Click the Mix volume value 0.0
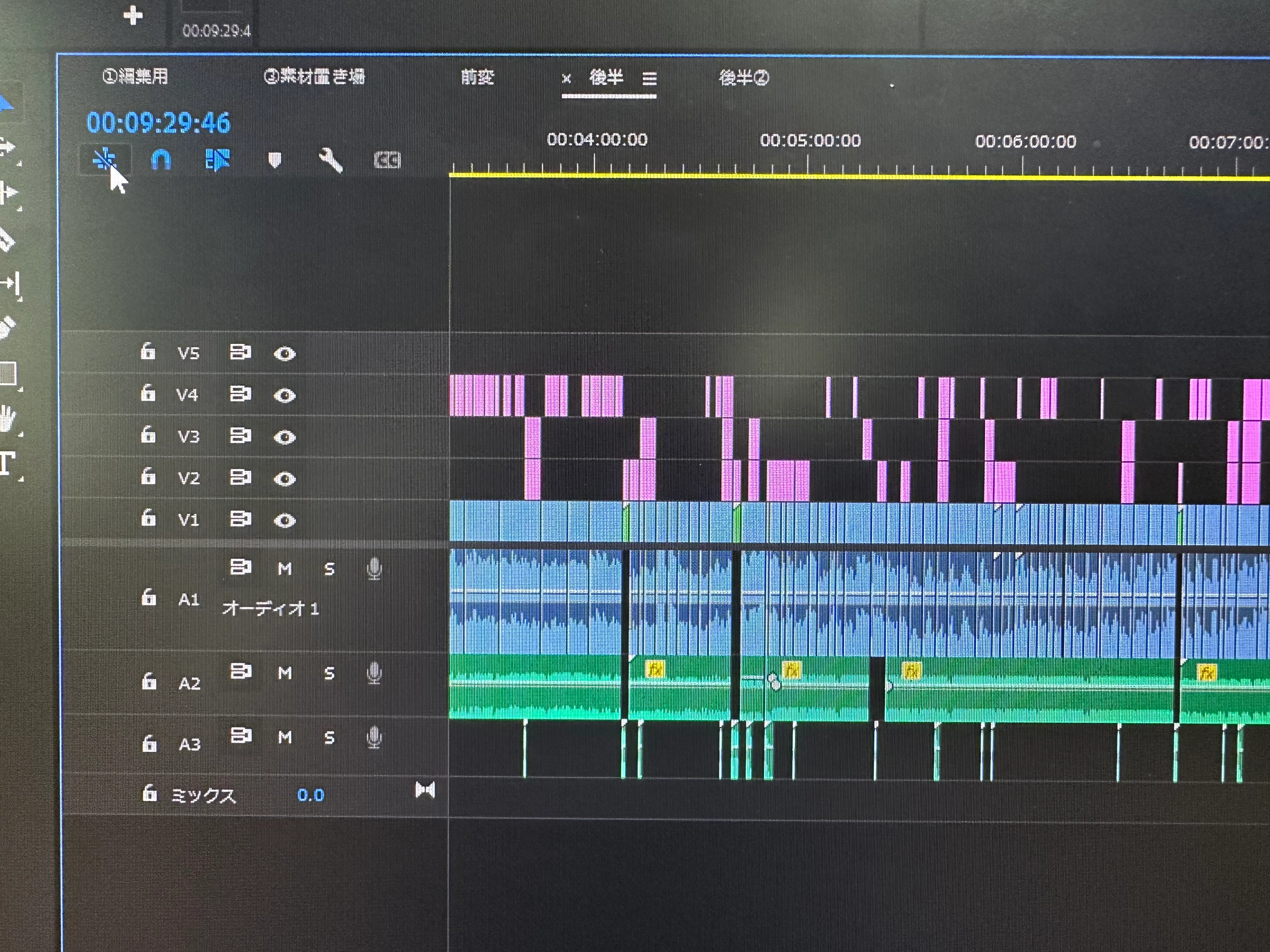Screen dimensions: 1270x952 311,795
